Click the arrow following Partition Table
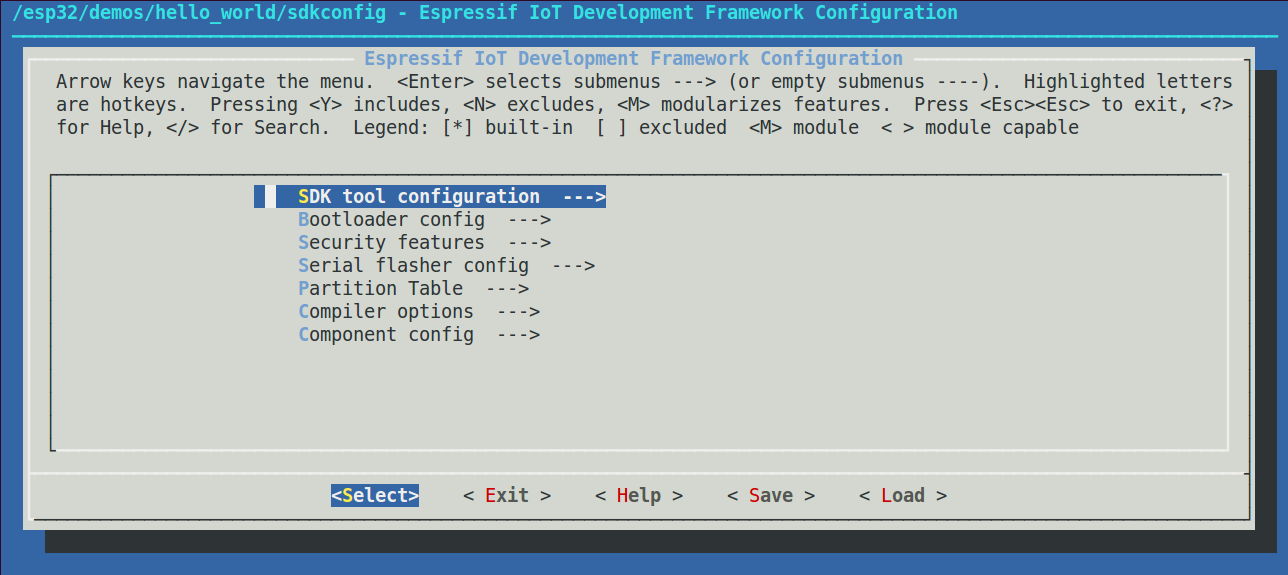1288x575 pixels. (507, 288)
